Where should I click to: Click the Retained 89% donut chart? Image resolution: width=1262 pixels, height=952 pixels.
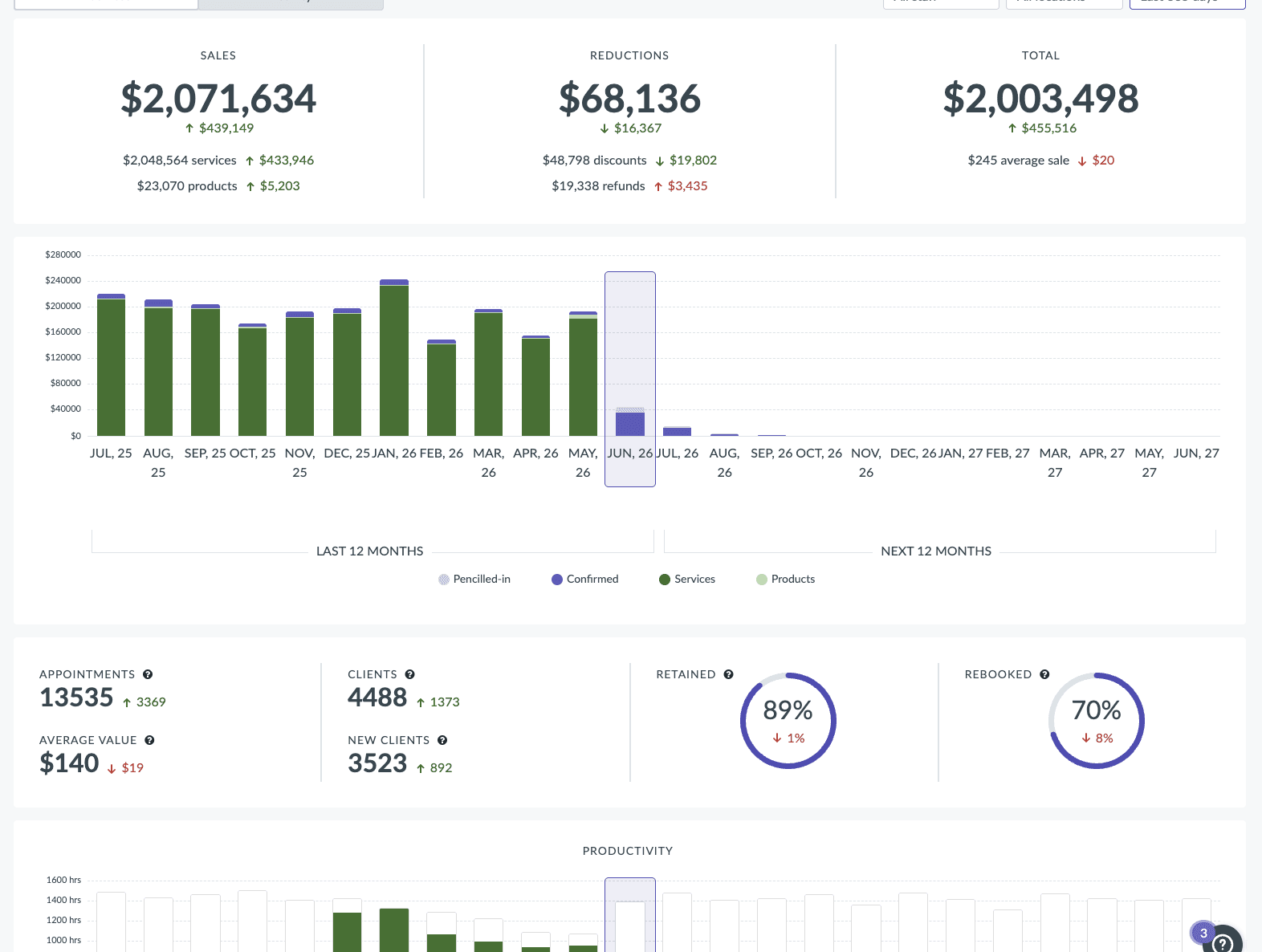[x=788, y=721]
